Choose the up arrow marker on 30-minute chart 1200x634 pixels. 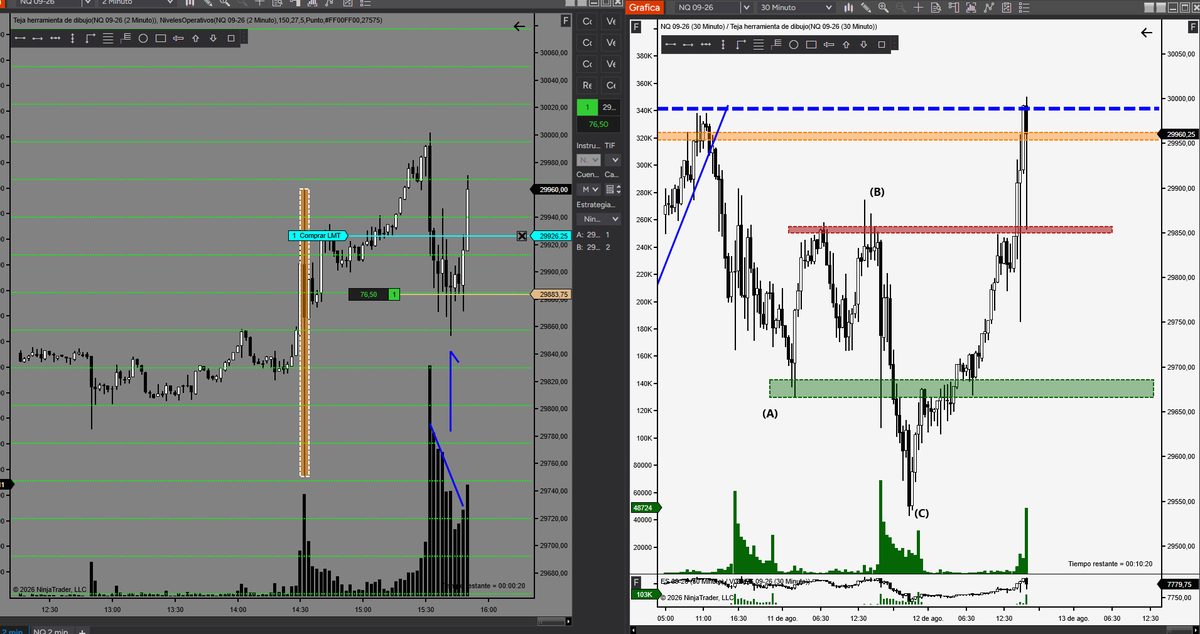[845, 44]
